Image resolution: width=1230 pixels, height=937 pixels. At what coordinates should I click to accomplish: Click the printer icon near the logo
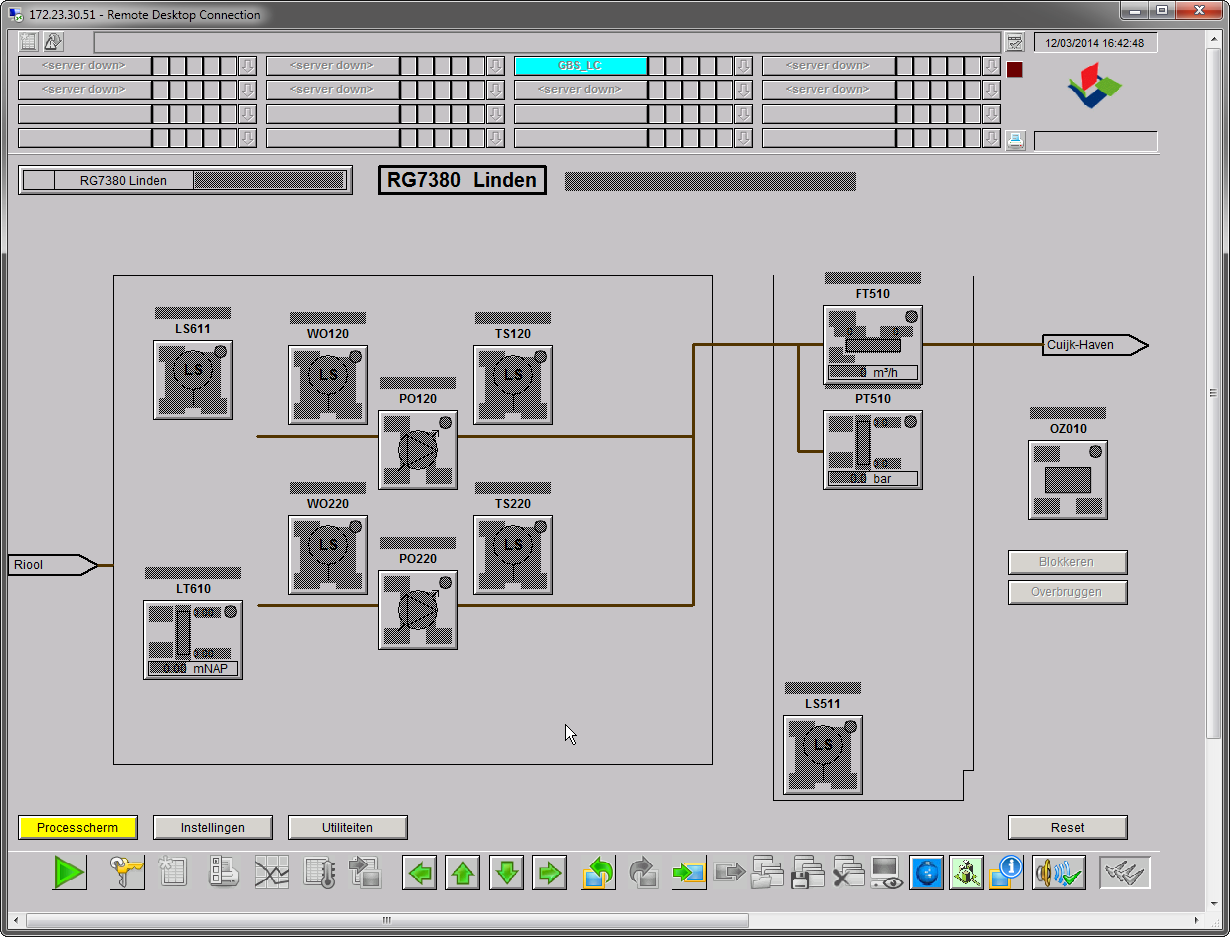1015,139
